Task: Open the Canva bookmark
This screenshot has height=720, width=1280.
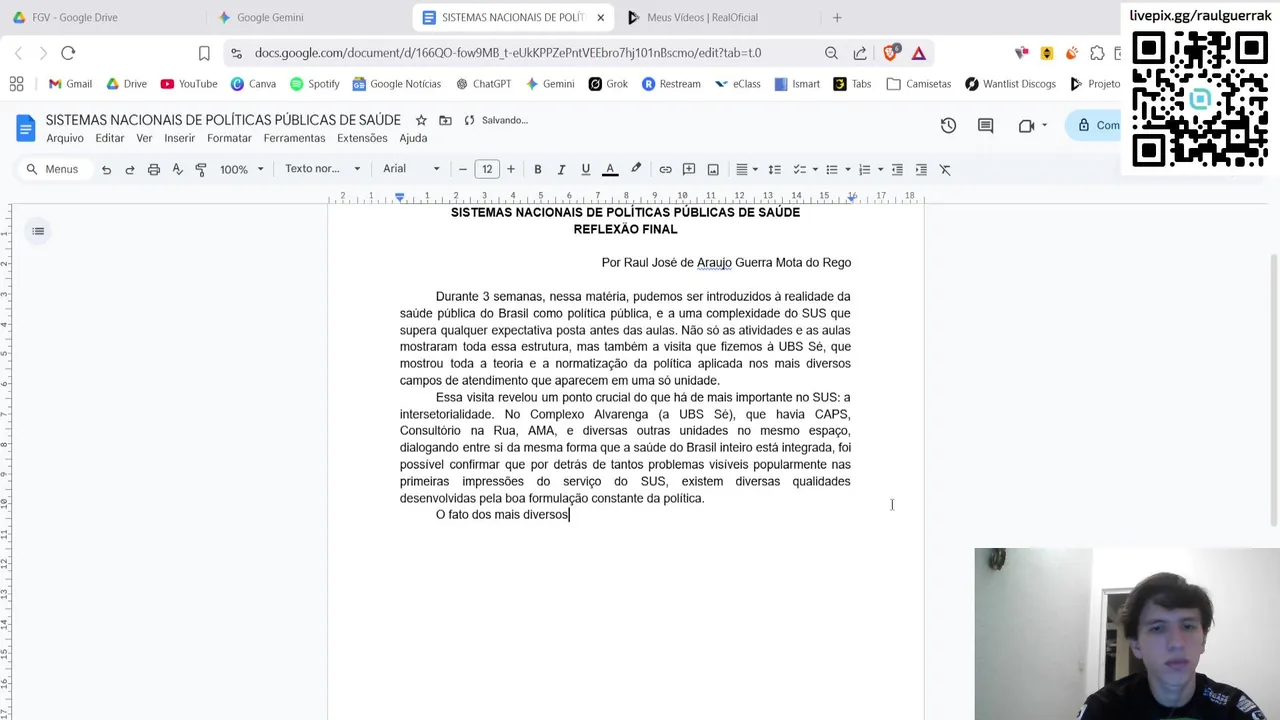Action: point(253,84)
